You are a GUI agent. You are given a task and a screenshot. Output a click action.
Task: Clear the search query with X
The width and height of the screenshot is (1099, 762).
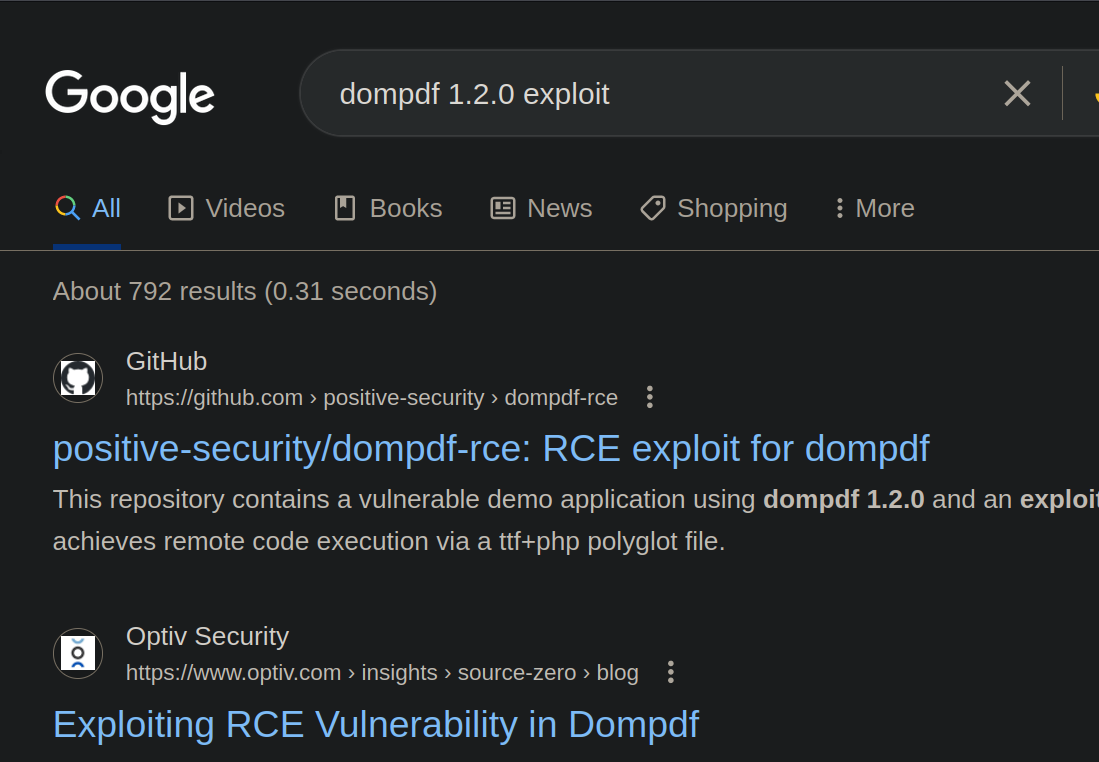pos(1017,94)
